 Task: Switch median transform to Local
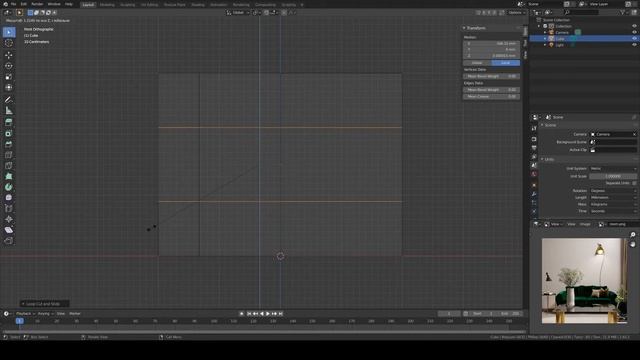click(505, 63)
